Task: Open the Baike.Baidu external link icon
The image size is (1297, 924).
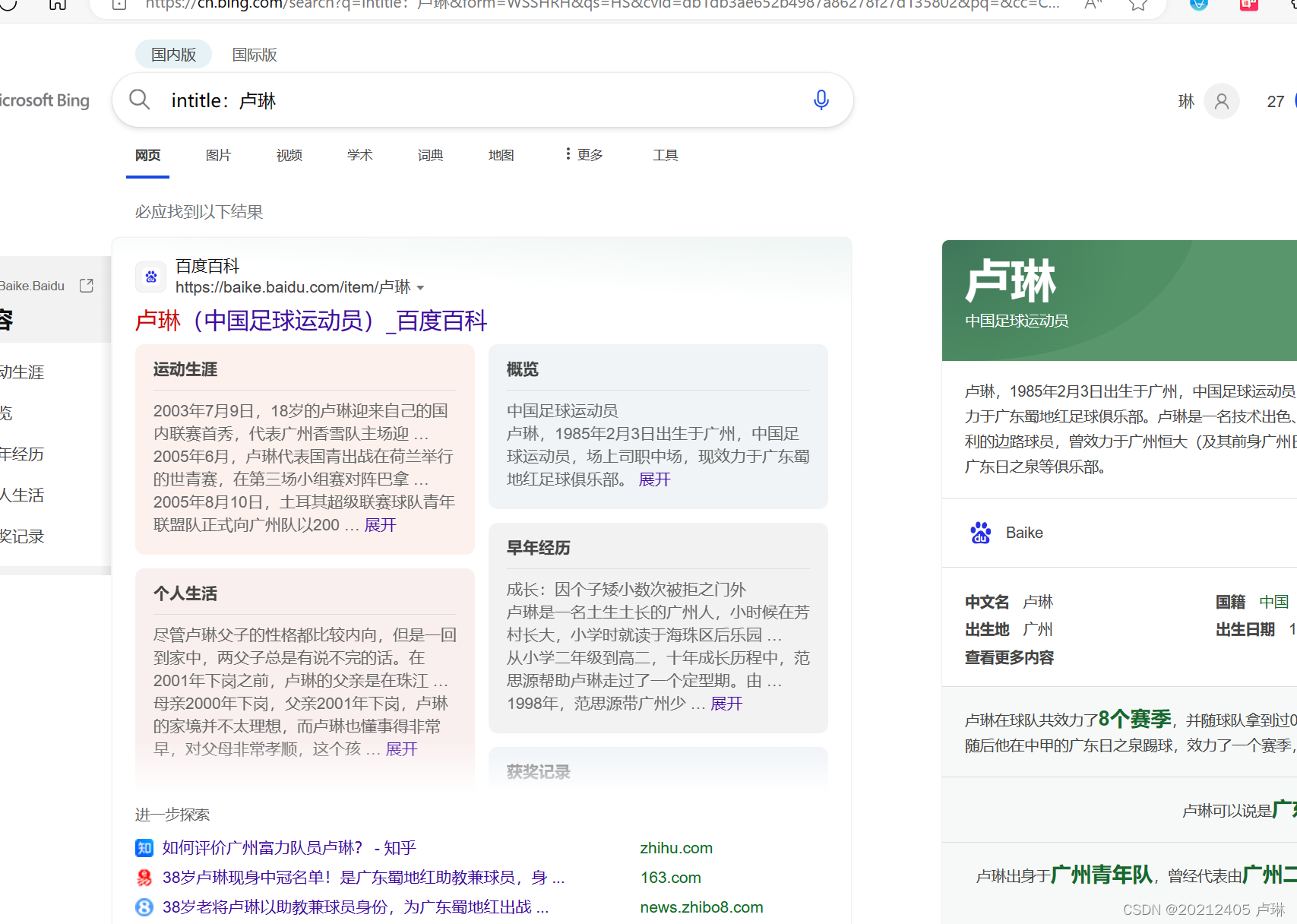Action: pyautogui.click(x=87, y=286)
